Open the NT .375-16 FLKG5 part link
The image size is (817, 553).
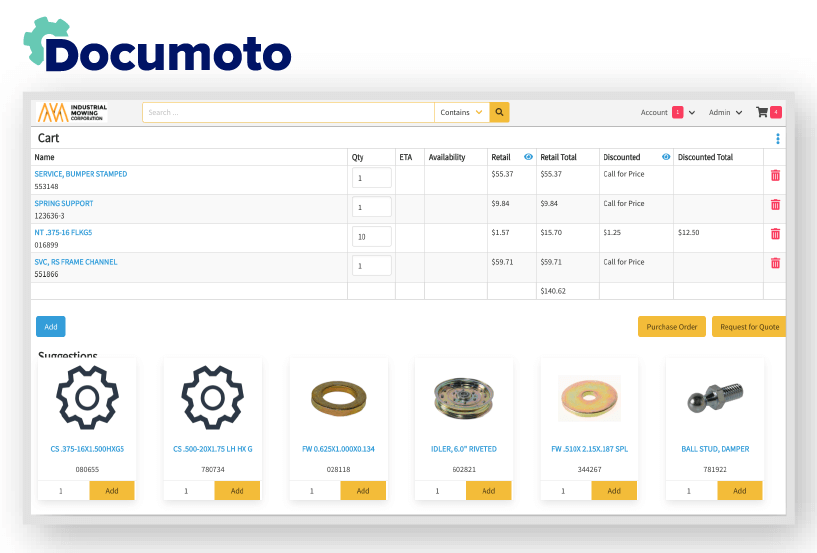63,232
